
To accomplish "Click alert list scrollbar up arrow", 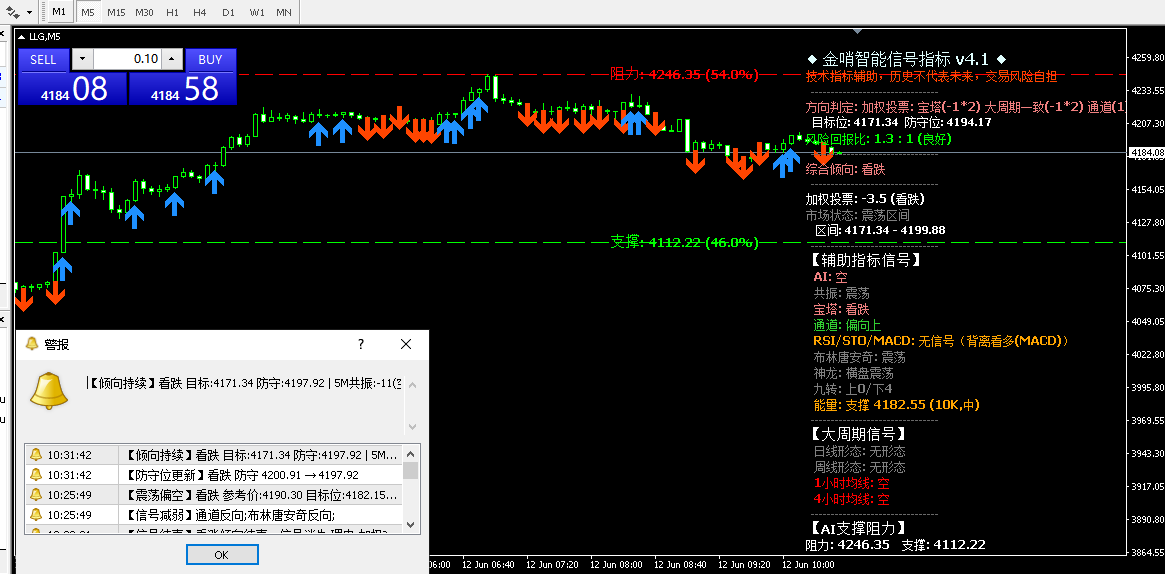I will click(411, 453).
